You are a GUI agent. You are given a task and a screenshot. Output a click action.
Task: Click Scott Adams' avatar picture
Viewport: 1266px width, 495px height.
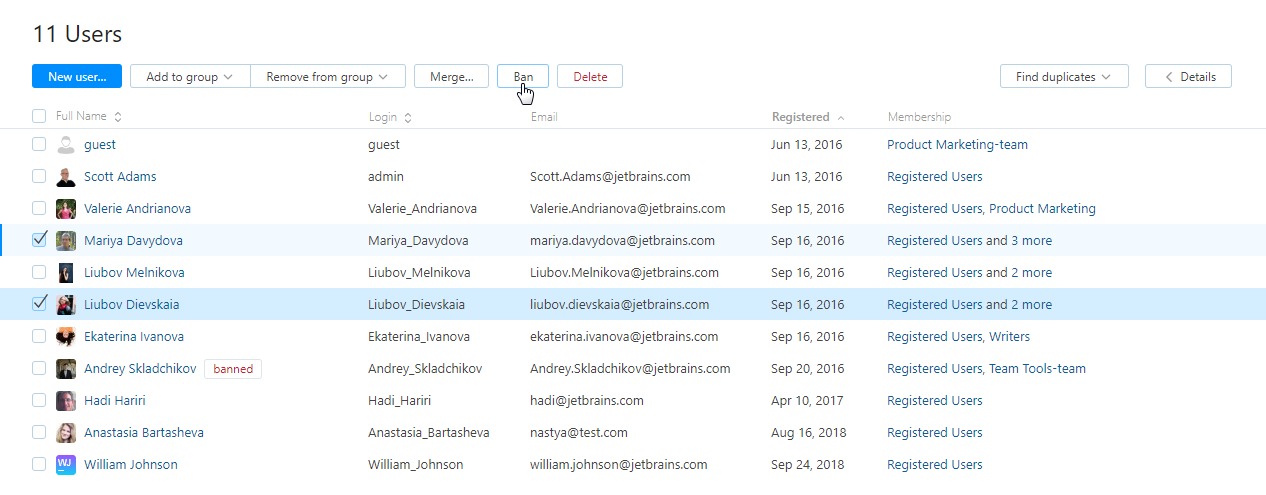click(x=66, y=177)
